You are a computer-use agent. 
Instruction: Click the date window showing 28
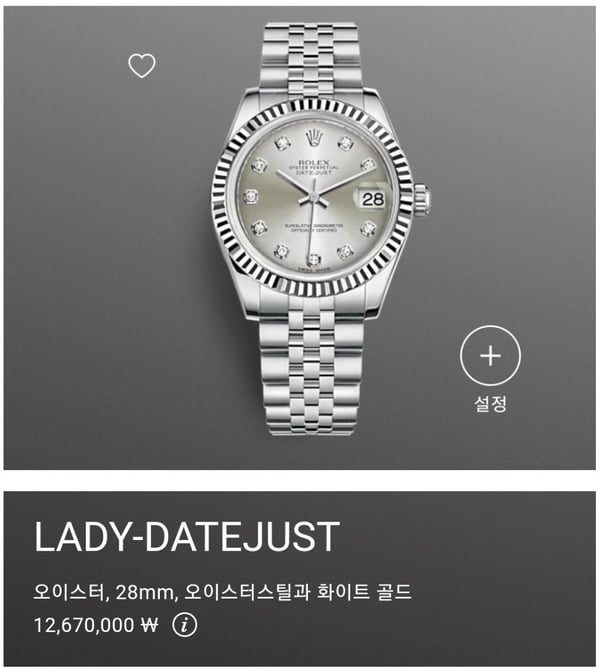click(372, 199)
